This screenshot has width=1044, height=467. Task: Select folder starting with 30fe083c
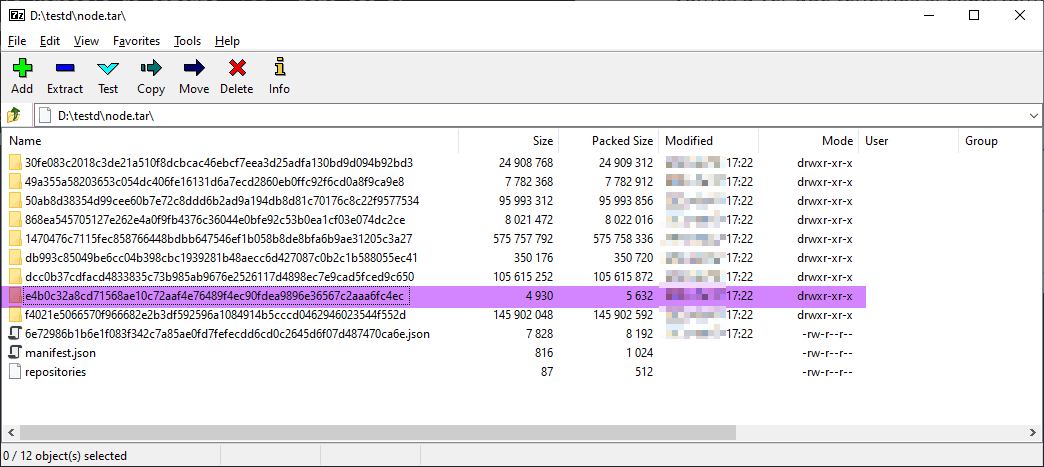(x=218, y=163)
